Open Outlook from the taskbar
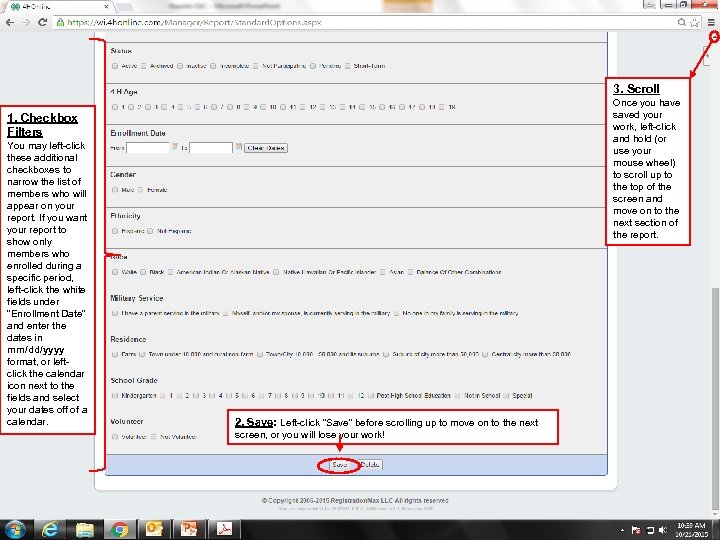The width and height of the screenshot is (720, 540). click(x=154, y=529)
